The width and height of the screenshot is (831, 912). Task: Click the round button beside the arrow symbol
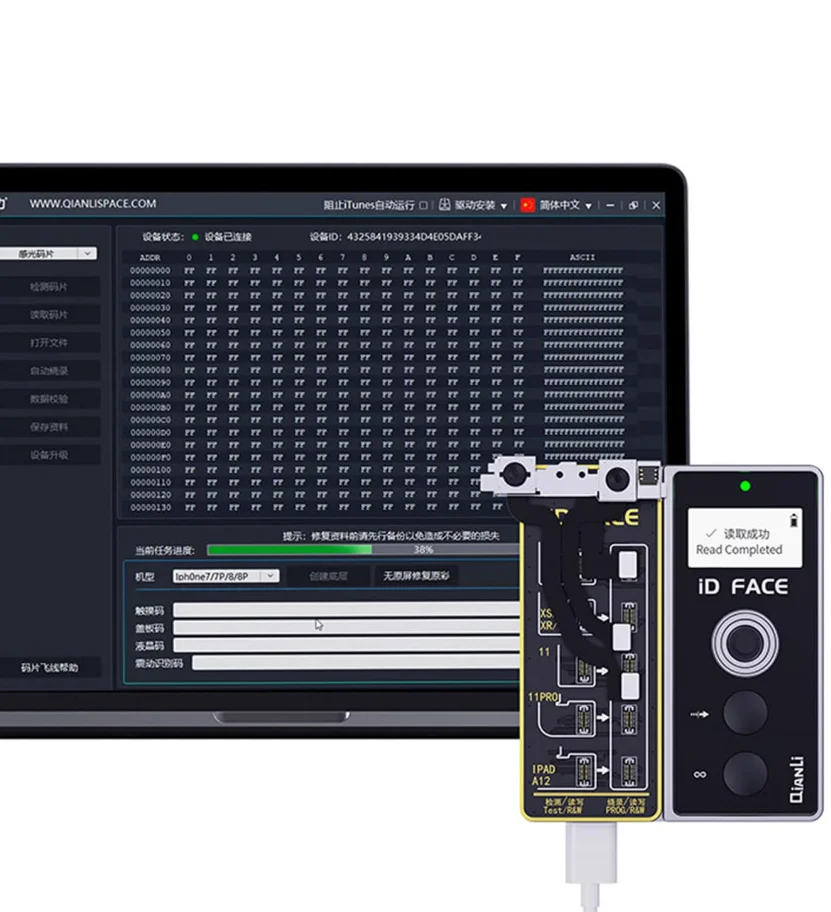coord(745,713)
